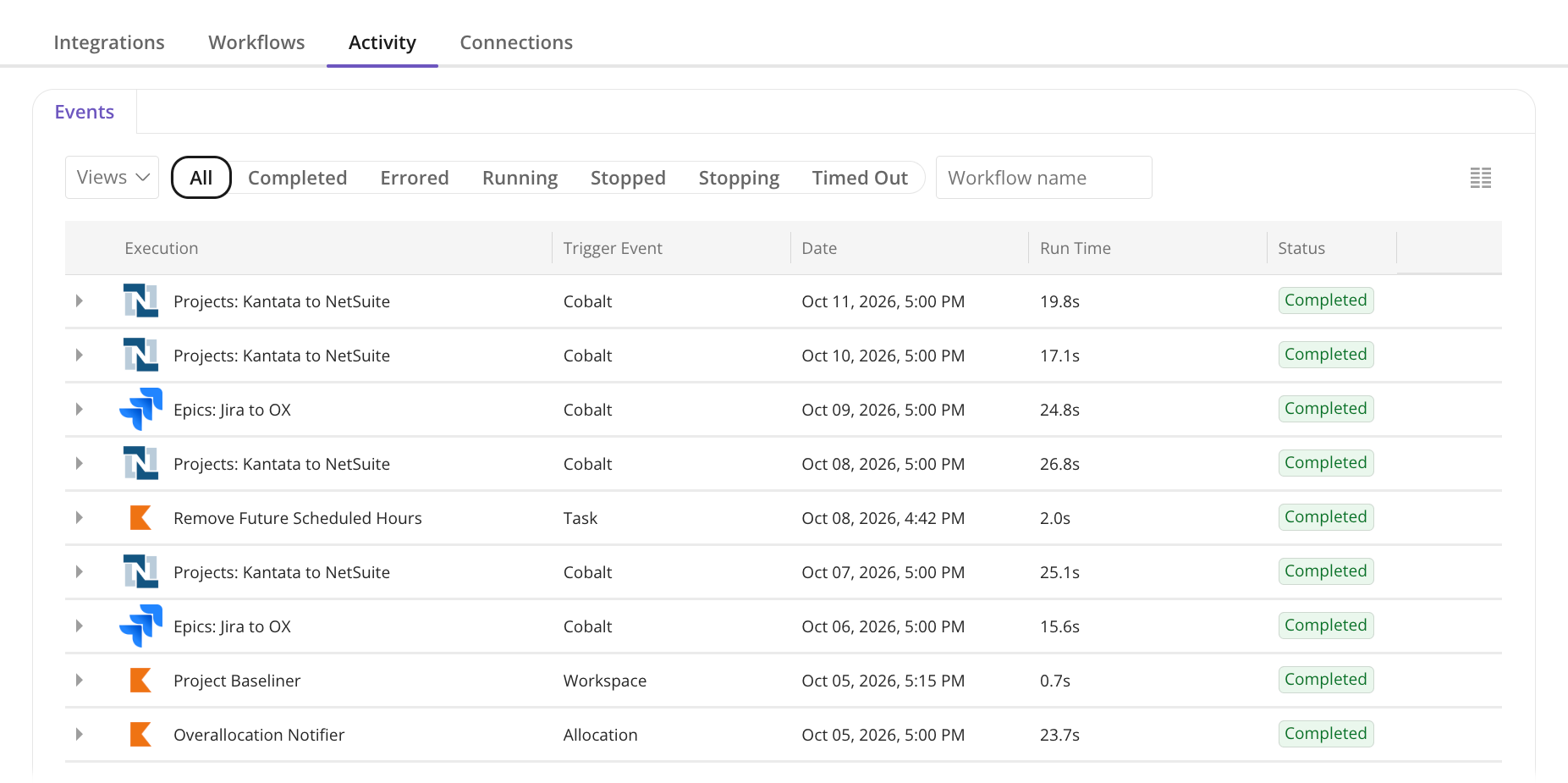Click the Workflow name search field
The width and height of the screenshot is (1568, 783).
point(1044,178)
